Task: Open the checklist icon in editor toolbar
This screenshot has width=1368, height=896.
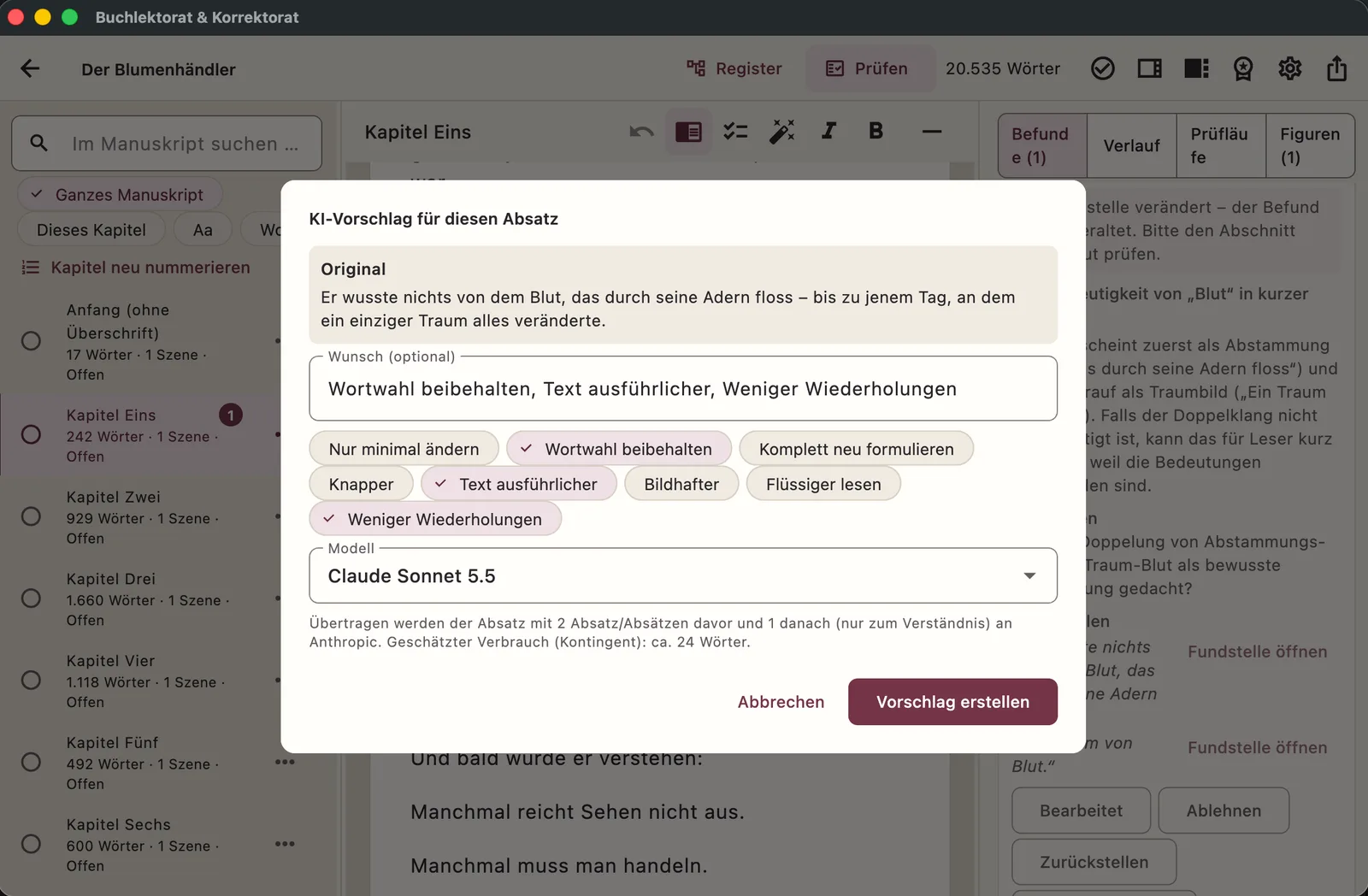Action: tap(735, 132)
